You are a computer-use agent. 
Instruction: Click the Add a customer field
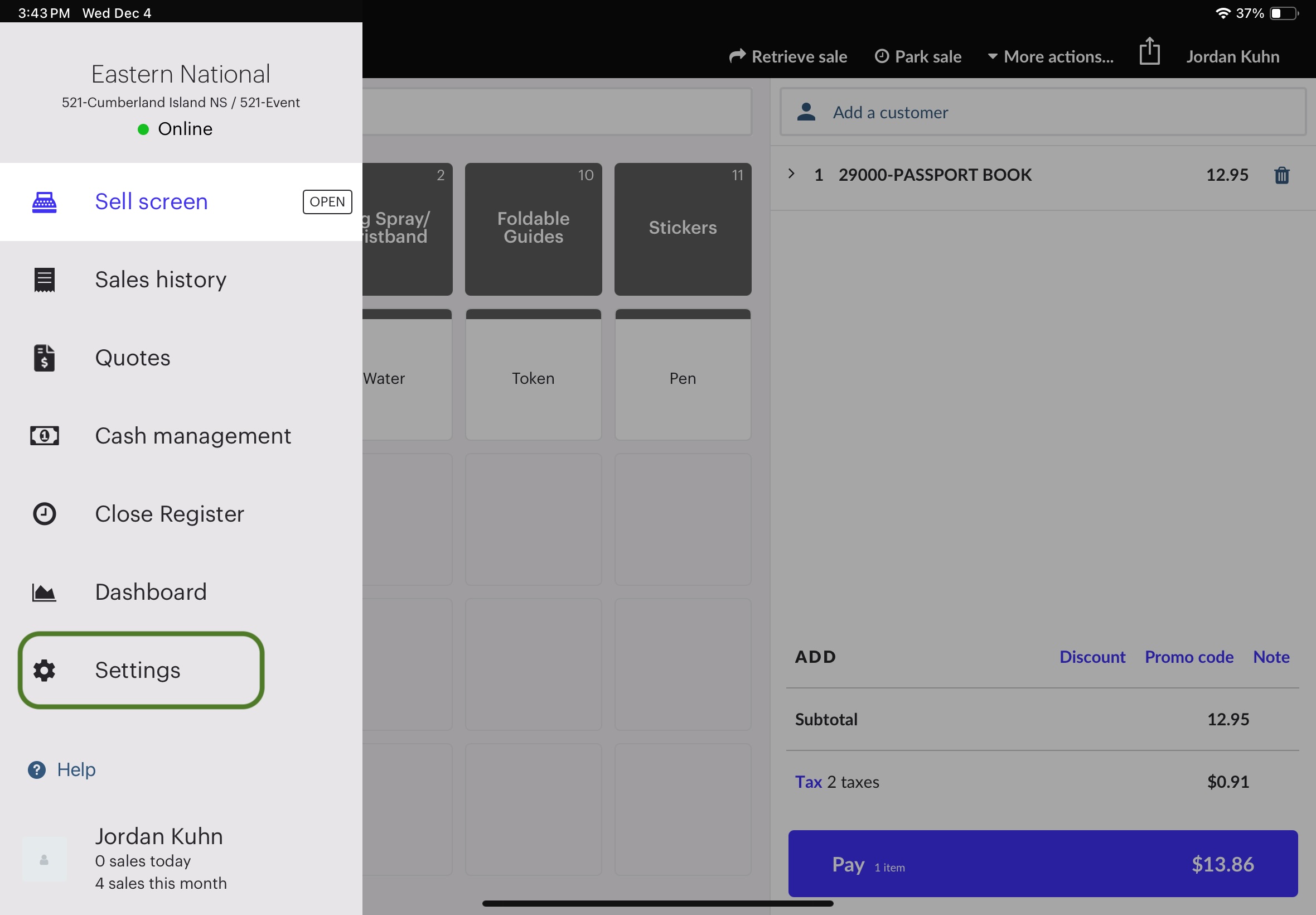click(x=1043, y=112)
